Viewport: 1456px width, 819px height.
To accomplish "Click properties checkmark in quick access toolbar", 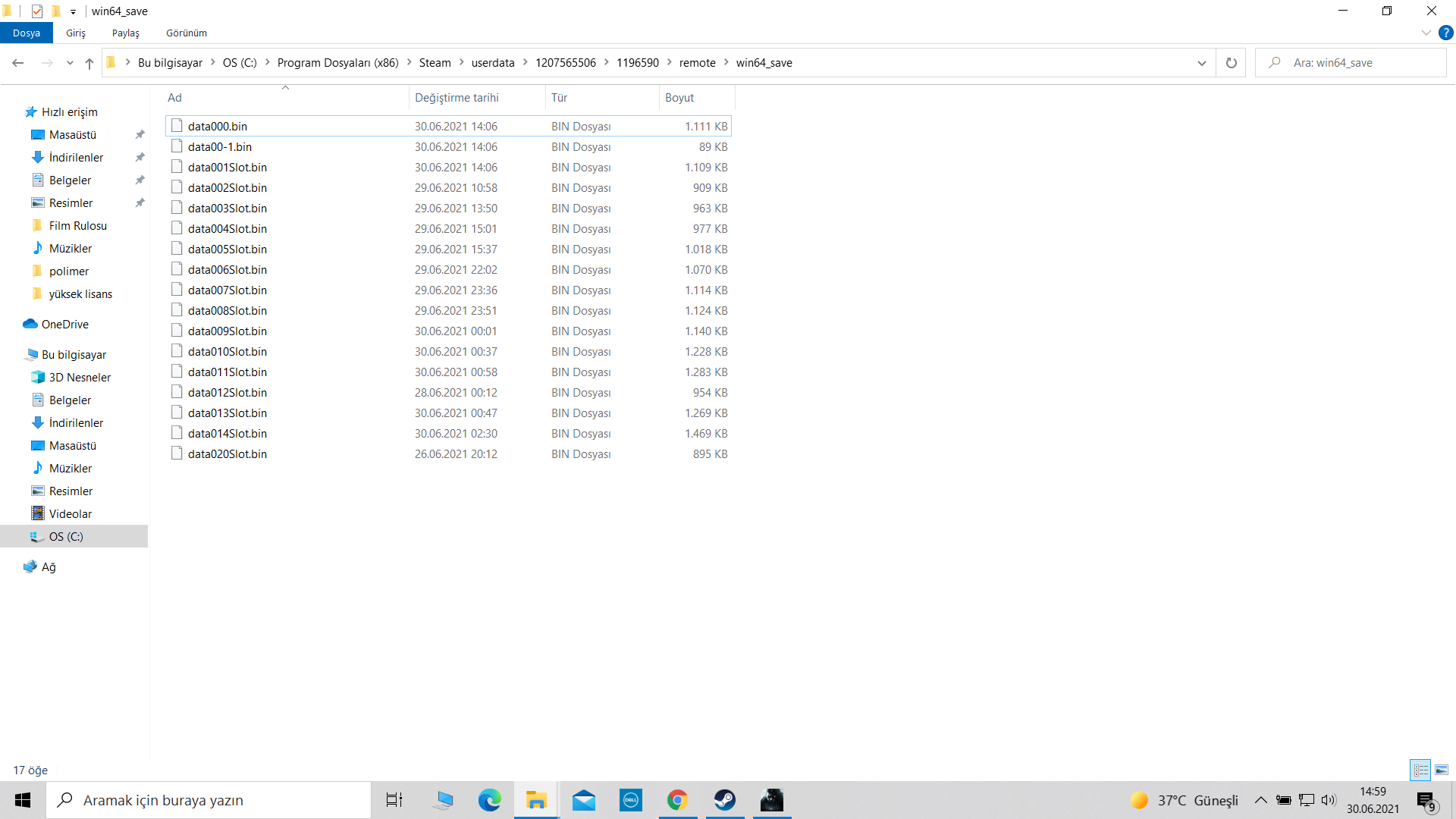I will pos(37,11).
